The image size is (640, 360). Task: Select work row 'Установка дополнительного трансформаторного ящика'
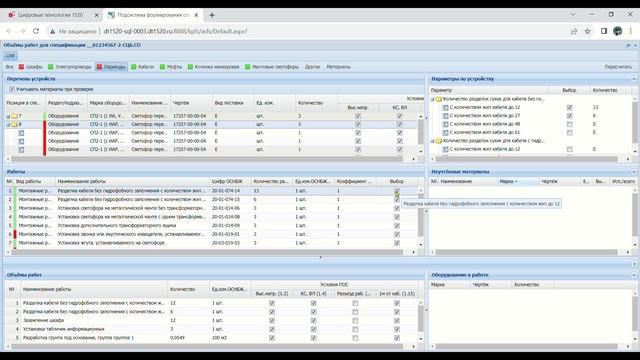click(x=212, y=226)
